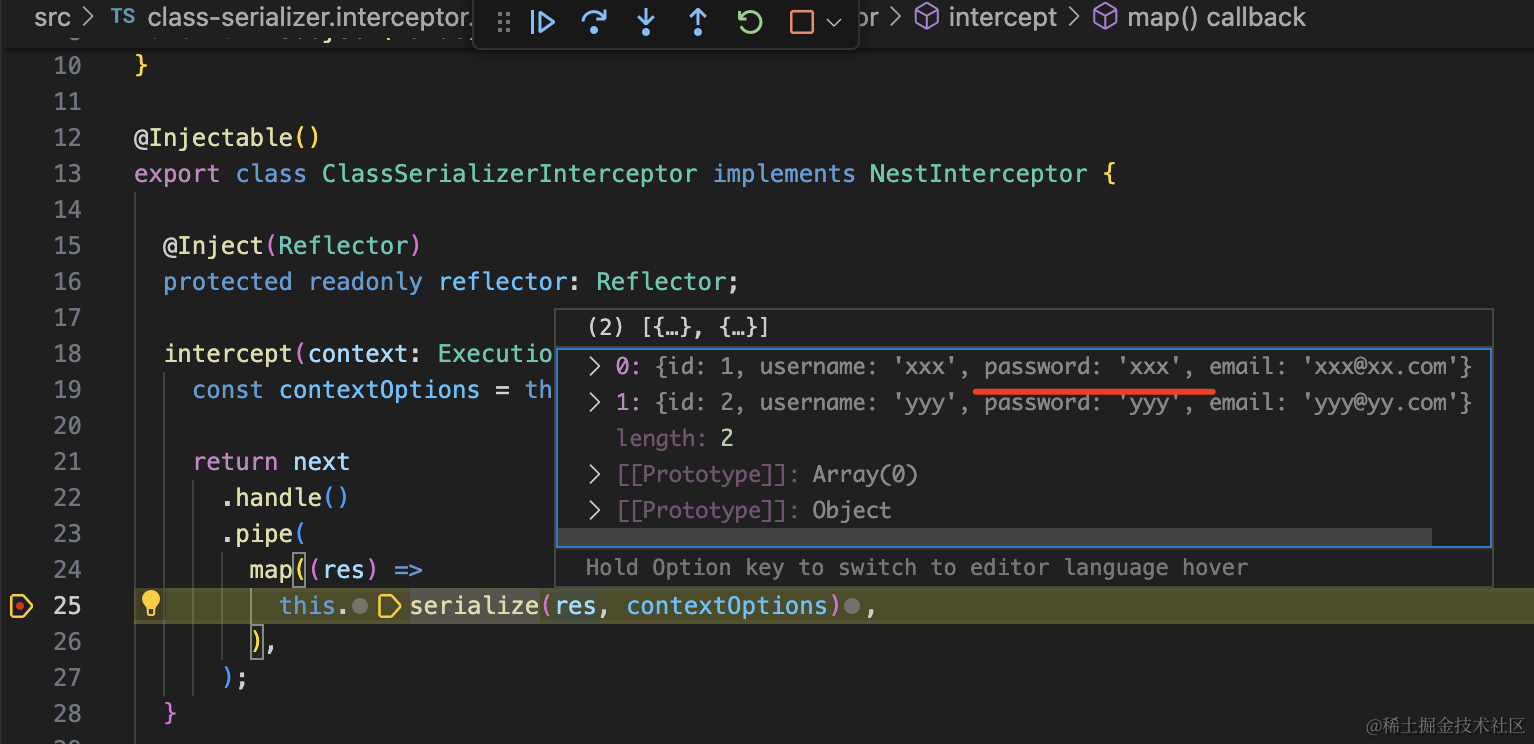Viewport: 1534px width, 744px height.
Task: Toggle the breakpoint on line 25
Action: [x=20, y=606]
